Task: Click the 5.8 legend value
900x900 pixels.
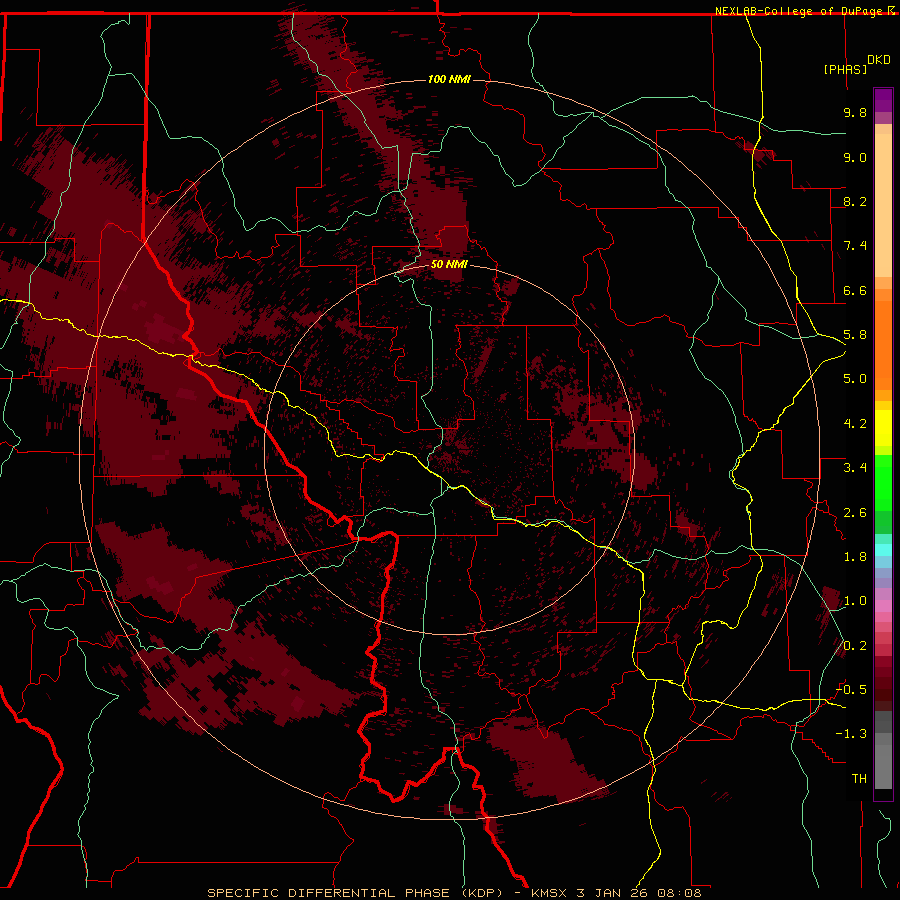Action: tap(855, 335)
